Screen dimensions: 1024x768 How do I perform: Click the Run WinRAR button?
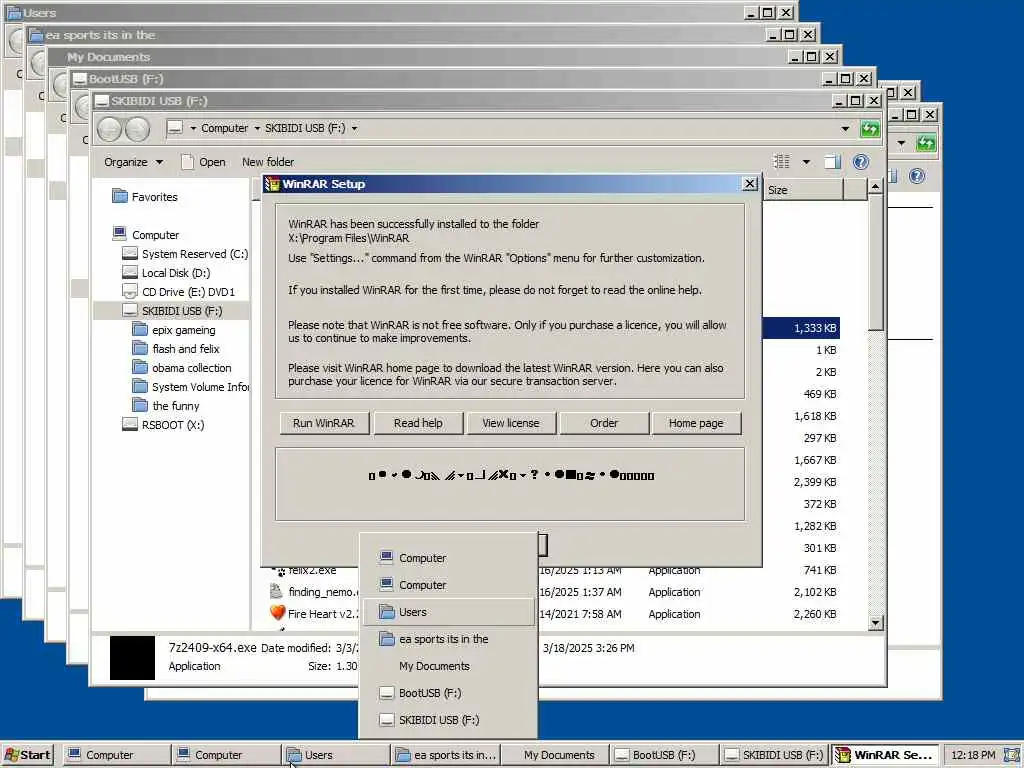pos(324,423)
